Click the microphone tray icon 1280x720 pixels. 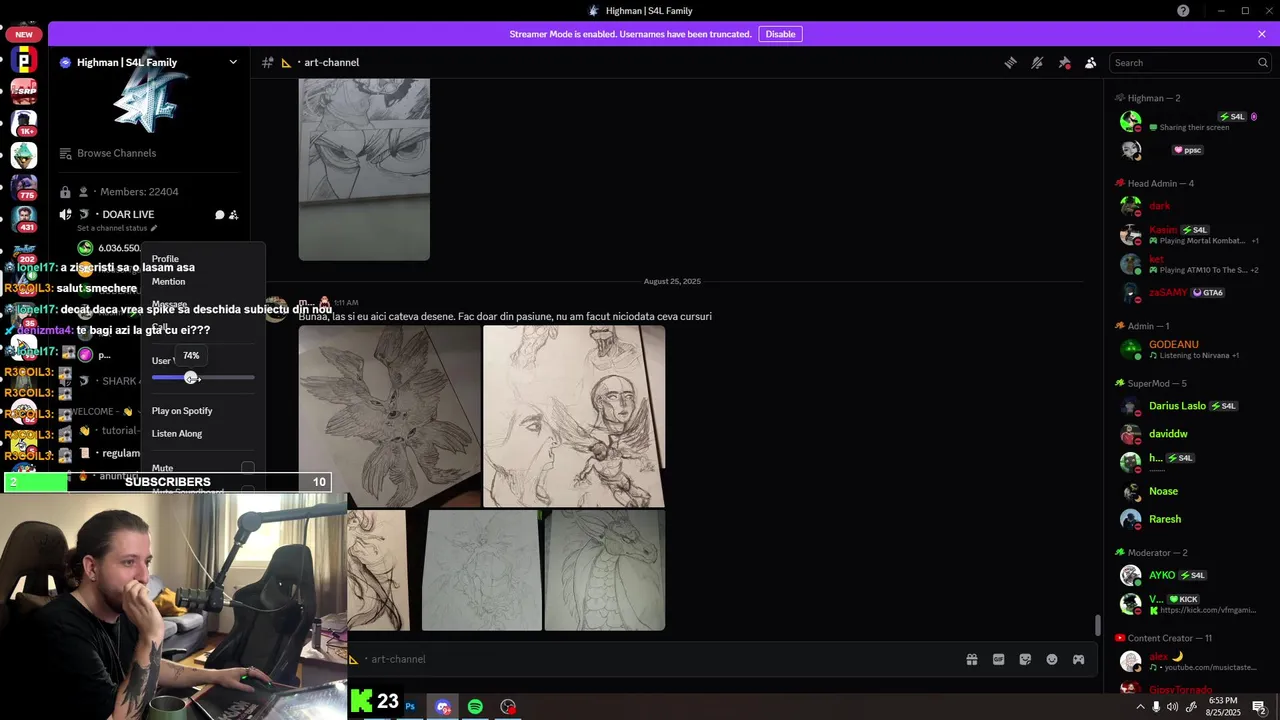[1156, 707]
